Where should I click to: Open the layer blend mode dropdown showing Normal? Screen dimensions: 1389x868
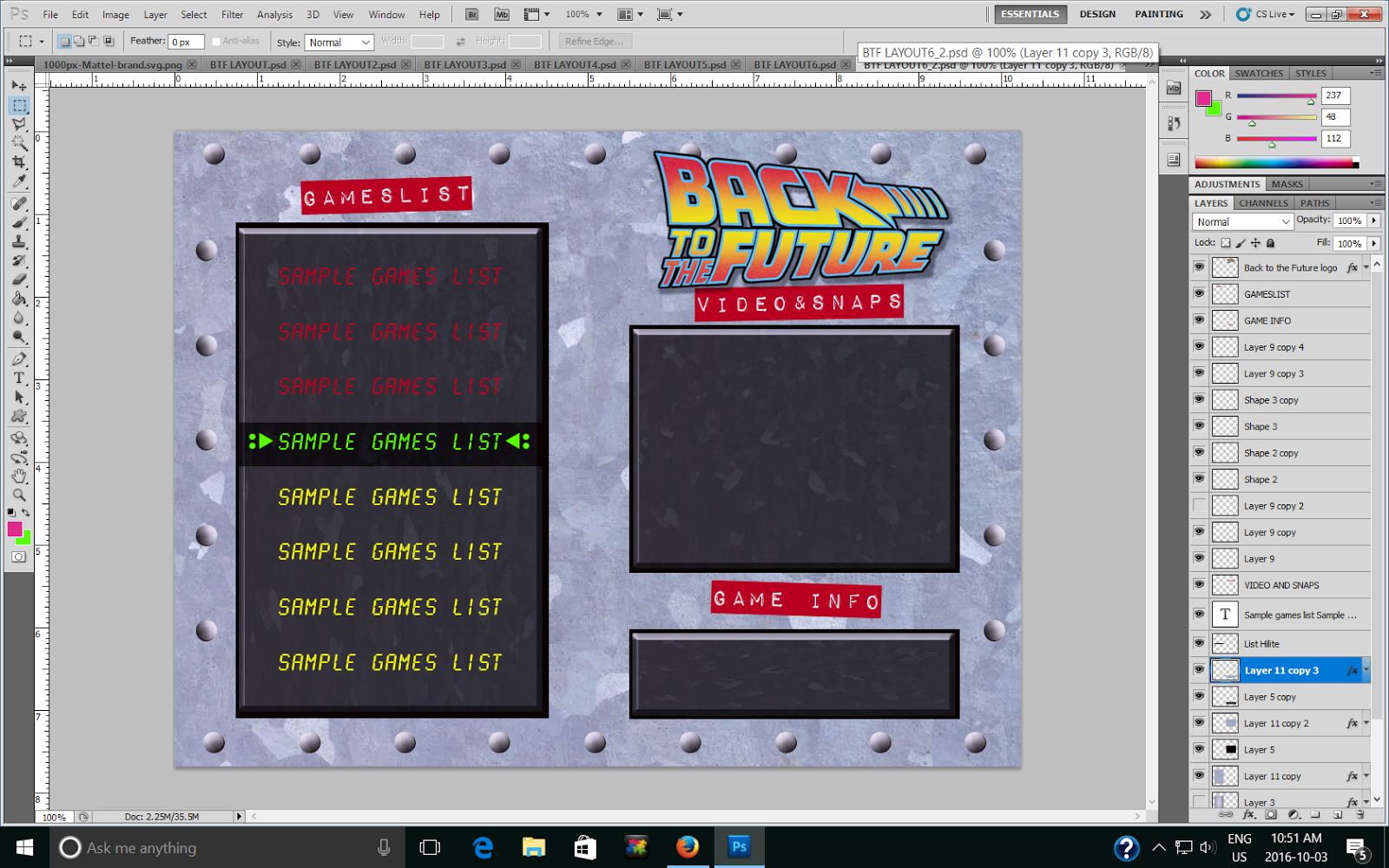(x=1241, y=221)
